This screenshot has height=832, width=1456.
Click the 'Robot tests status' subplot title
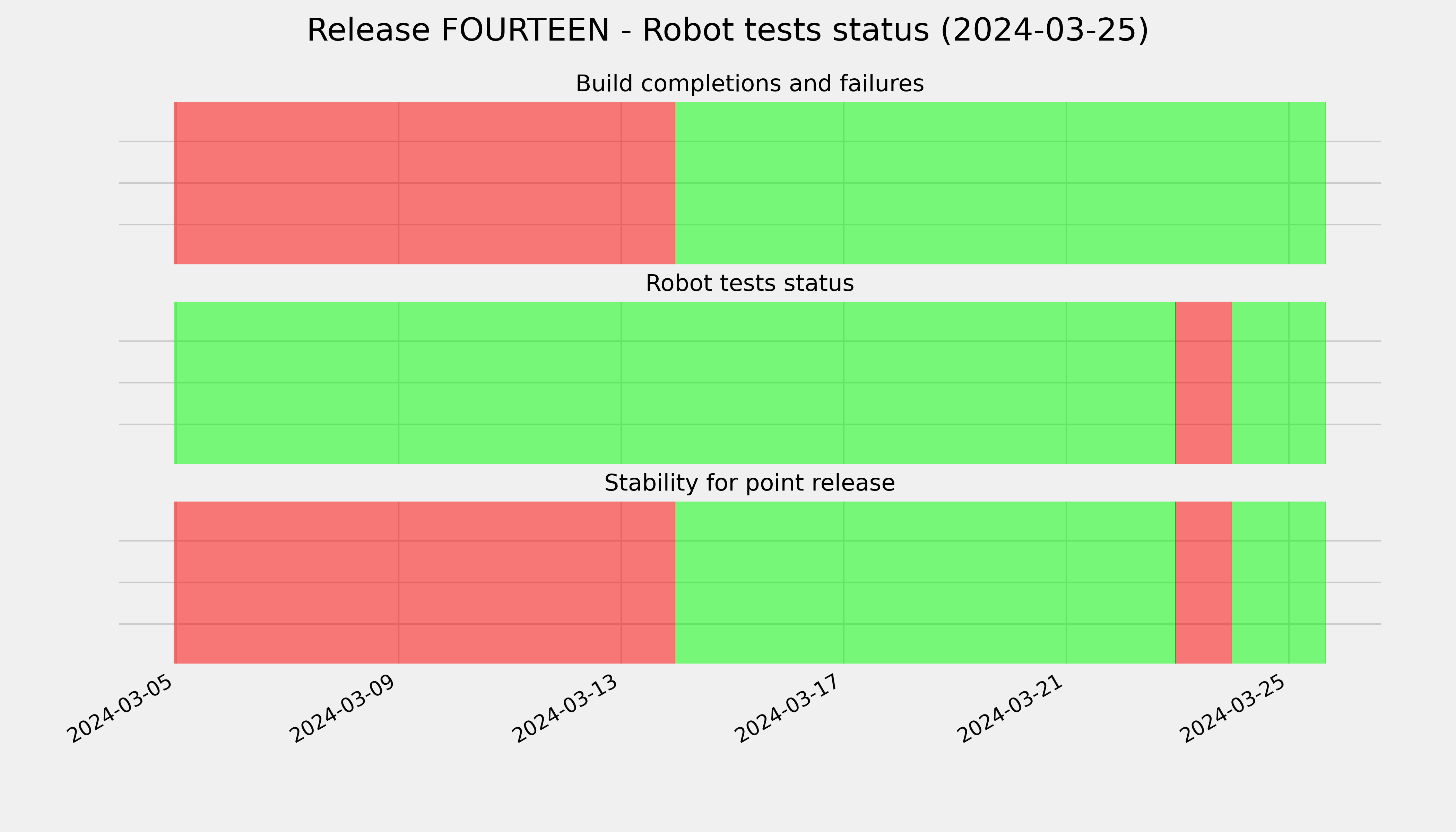pos(749,284)
